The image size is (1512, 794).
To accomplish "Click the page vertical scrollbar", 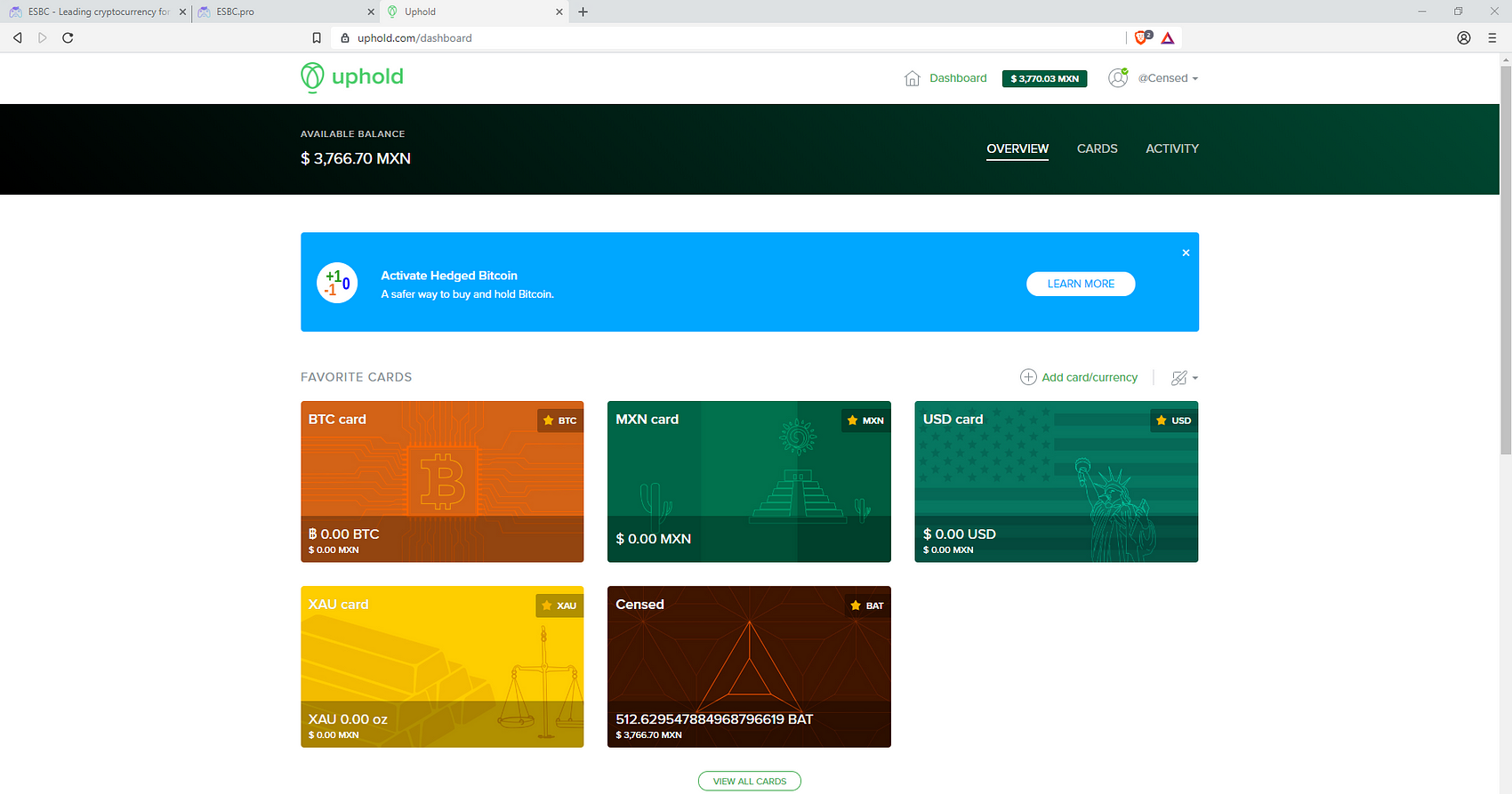I will (1505, 258).
